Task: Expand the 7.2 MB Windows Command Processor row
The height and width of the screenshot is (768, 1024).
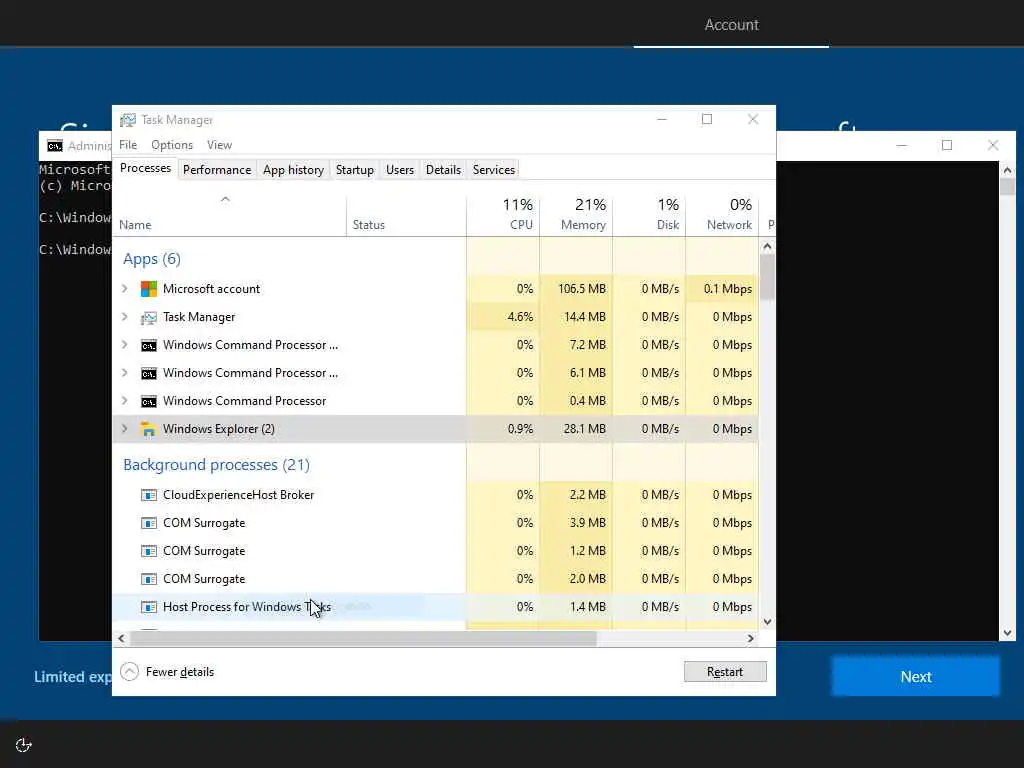Action: tap(124, 345)
